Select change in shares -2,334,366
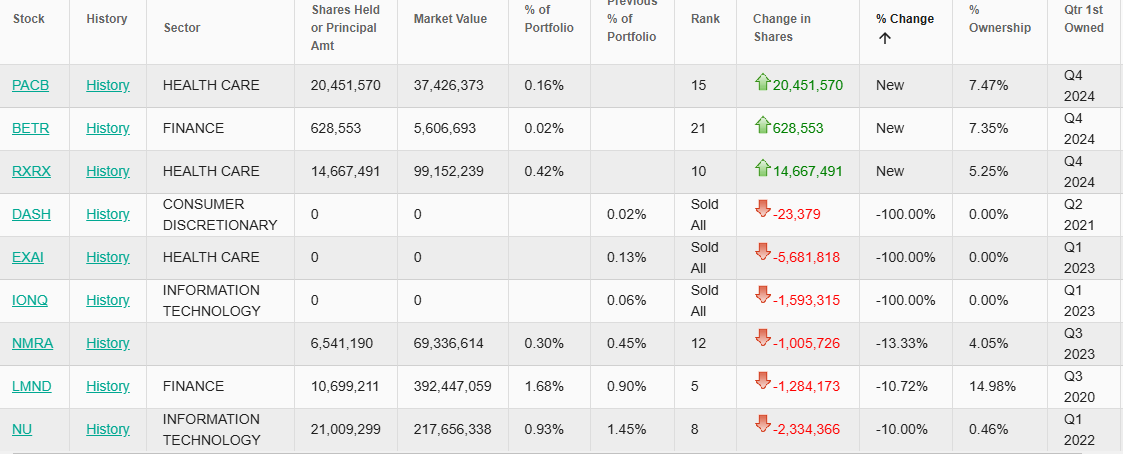 806,429
